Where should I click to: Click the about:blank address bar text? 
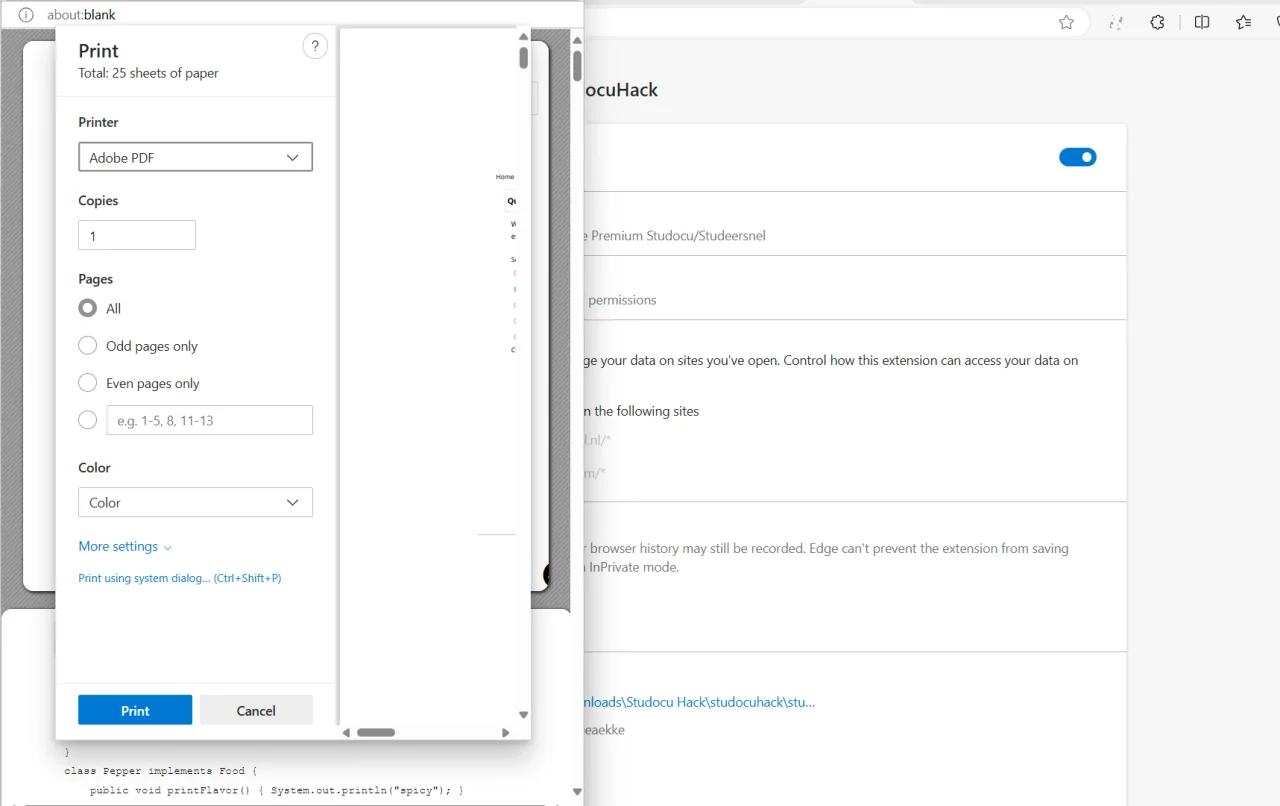(81, 15)
